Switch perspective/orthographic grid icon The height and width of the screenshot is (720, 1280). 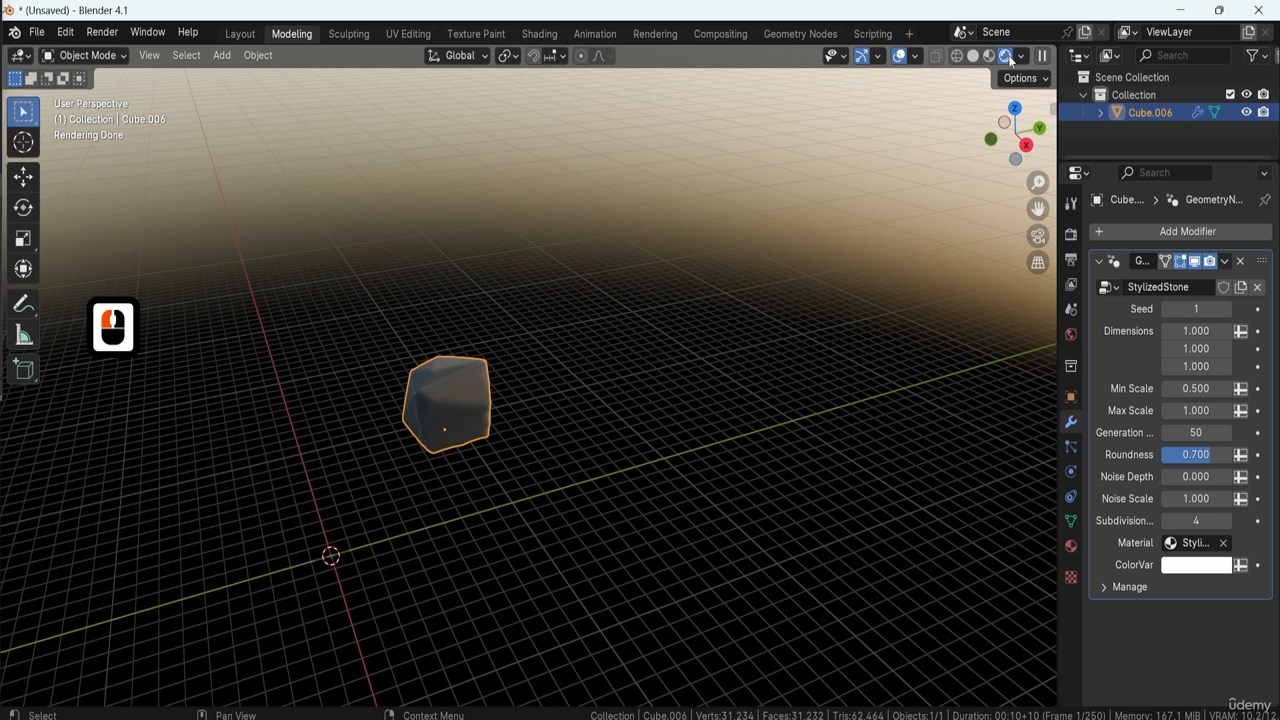tap(1038, 263)
